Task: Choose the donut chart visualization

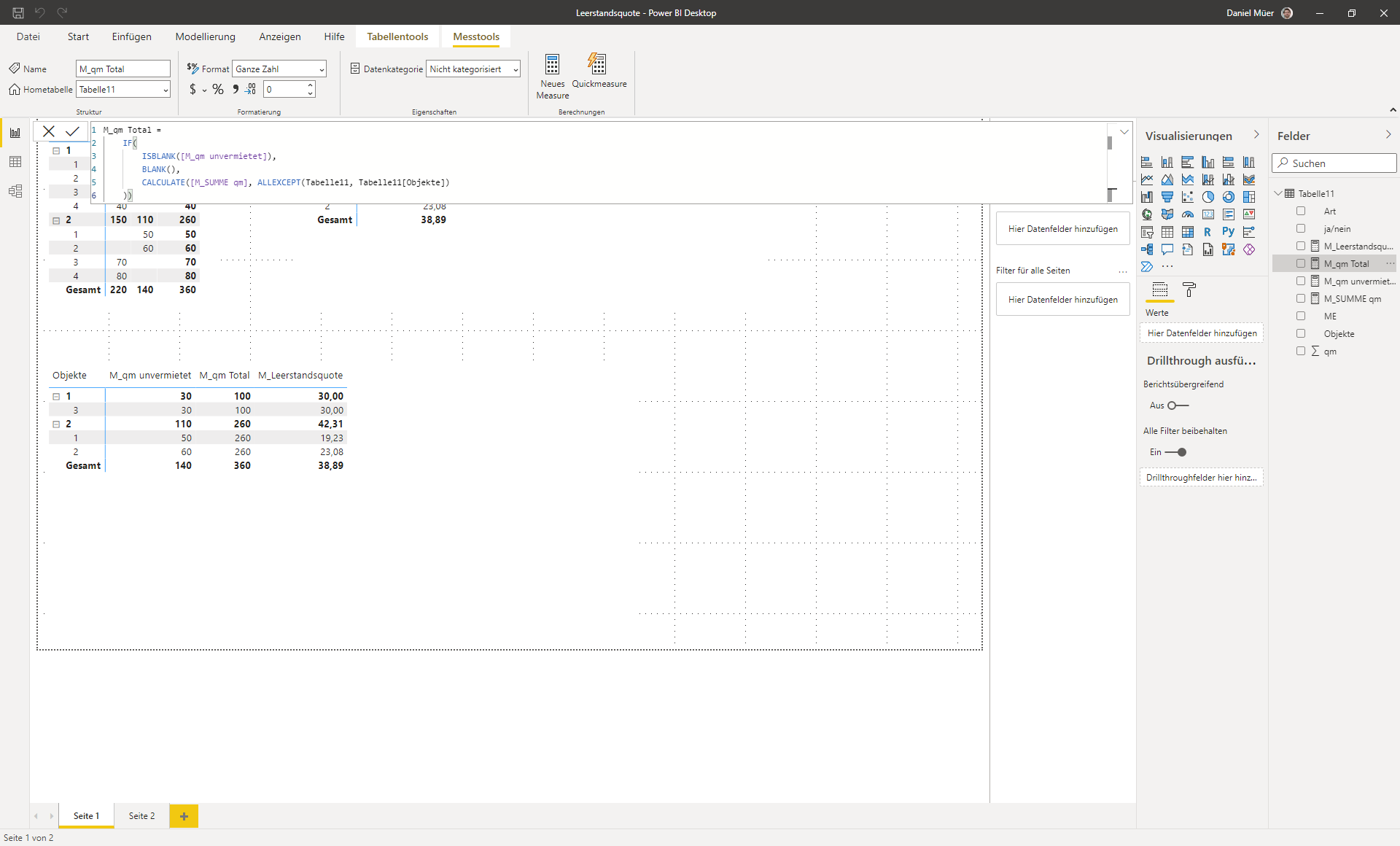Action: pos(1229,197)
